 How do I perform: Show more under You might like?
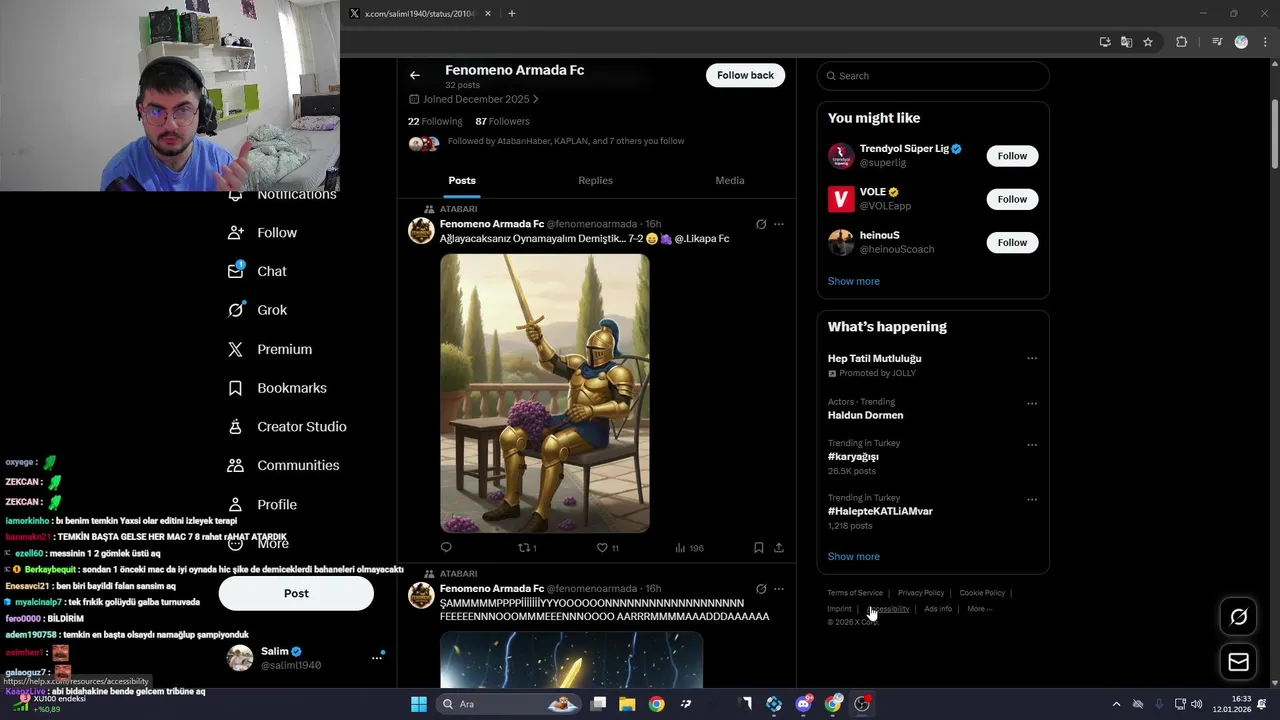click(x=854, y=281)
